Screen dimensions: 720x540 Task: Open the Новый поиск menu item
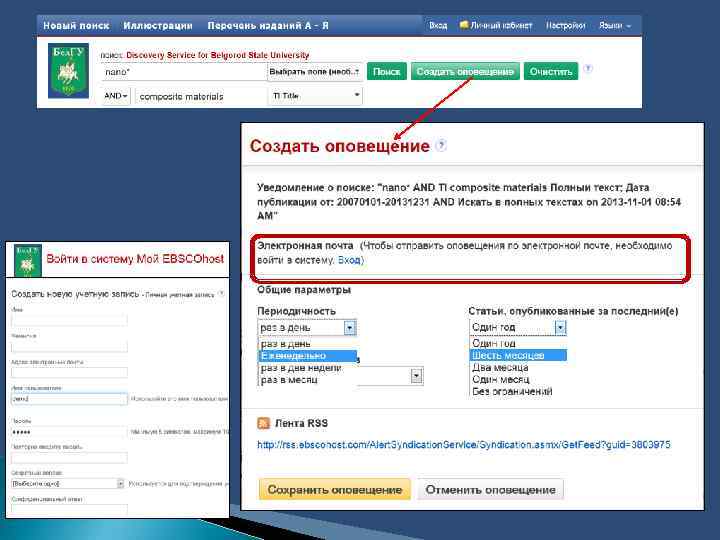click(x=76, y=26)
